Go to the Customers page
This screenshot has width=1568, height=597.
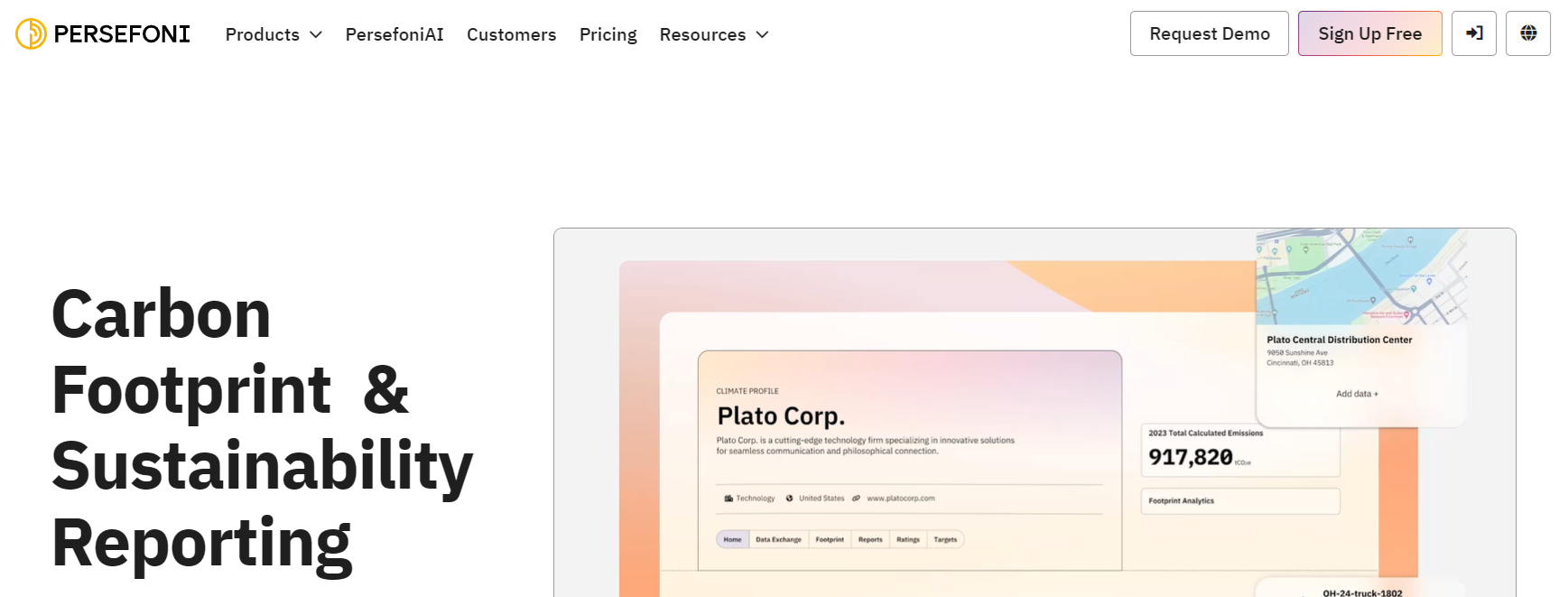coord(511,34)
